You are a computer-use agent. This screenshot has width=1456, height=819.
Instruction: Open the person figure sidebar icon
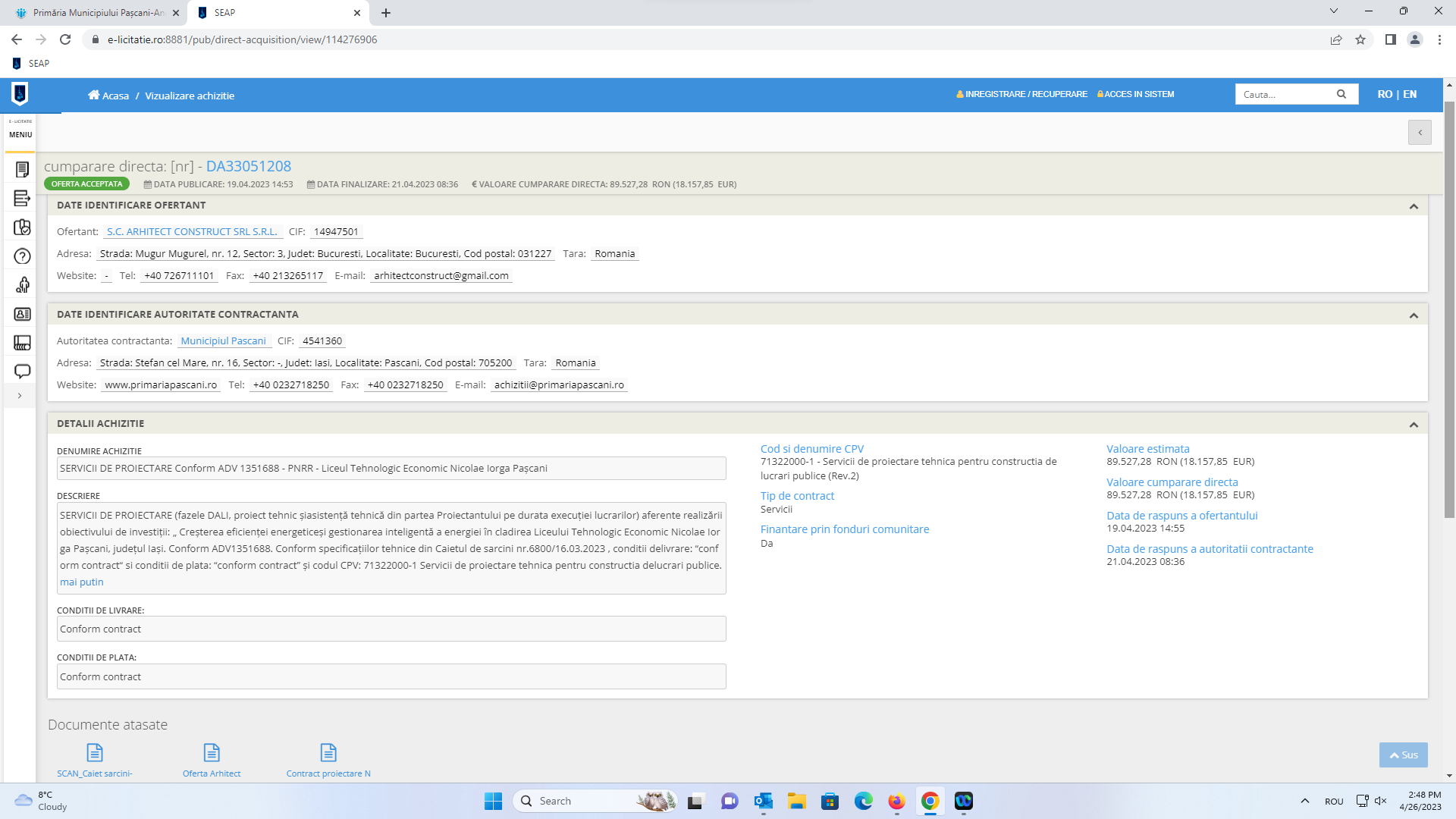(x=22, y=285)
